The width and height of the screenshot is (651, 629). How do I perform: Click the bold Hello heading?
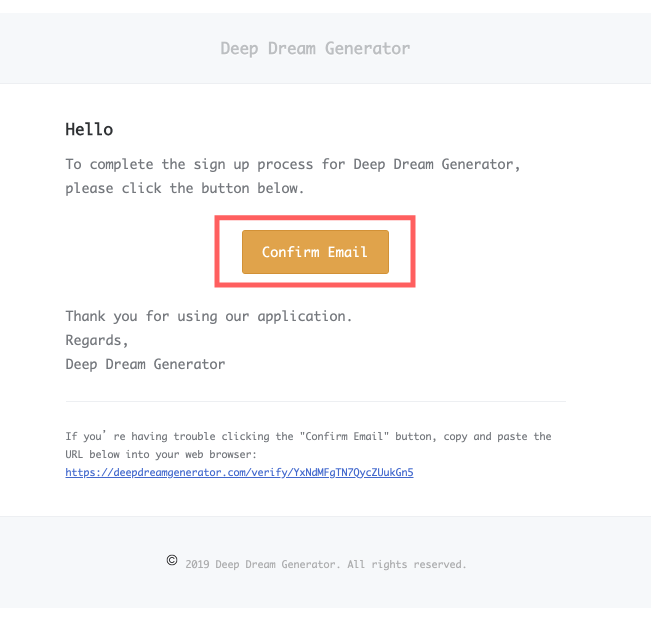point(89,130)
